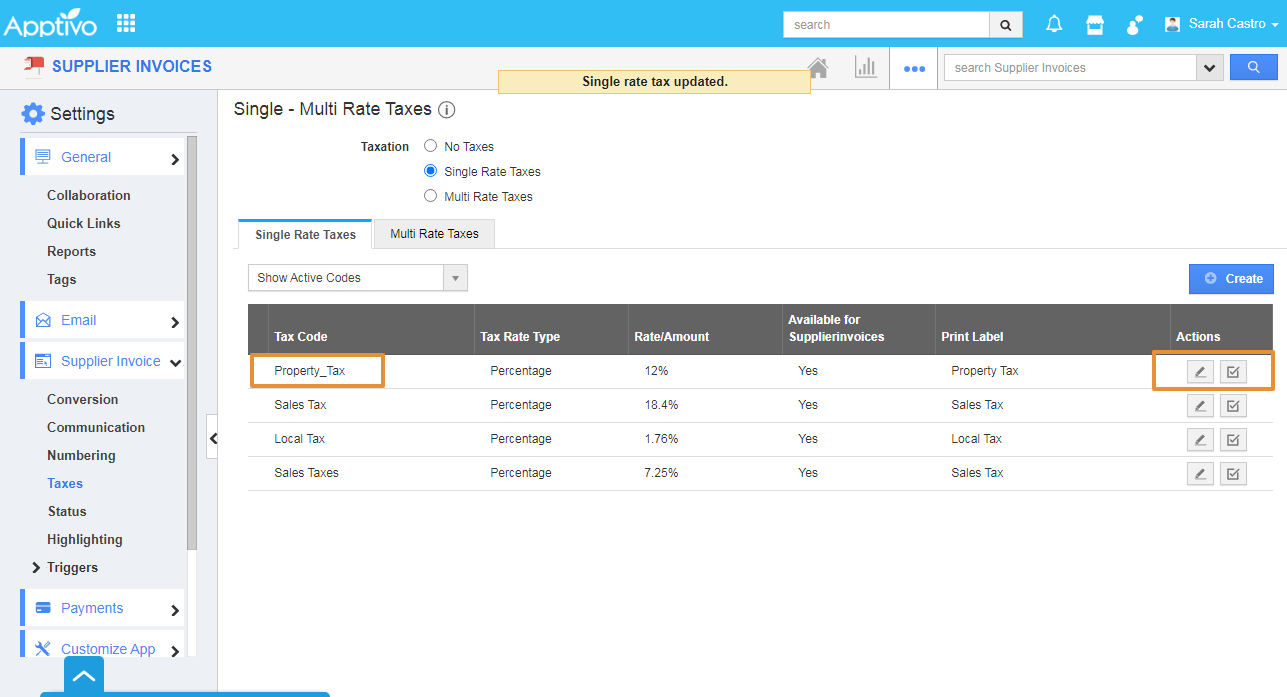Edit the Property_Tax row with pencil icon
Screen dimensions: 1287x697
coord(1200,372)
